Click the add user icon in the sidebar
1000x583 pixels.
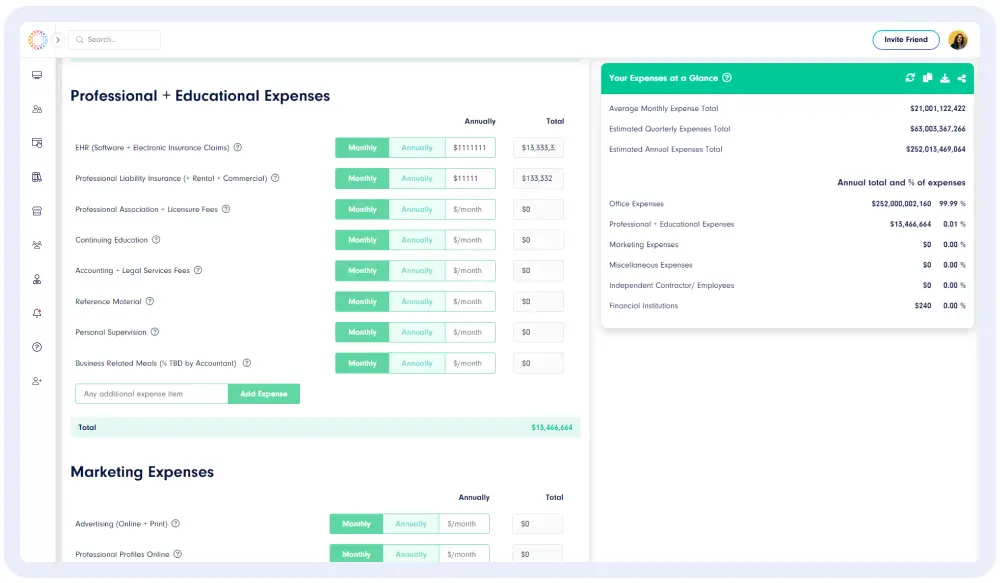pos(37,381)
